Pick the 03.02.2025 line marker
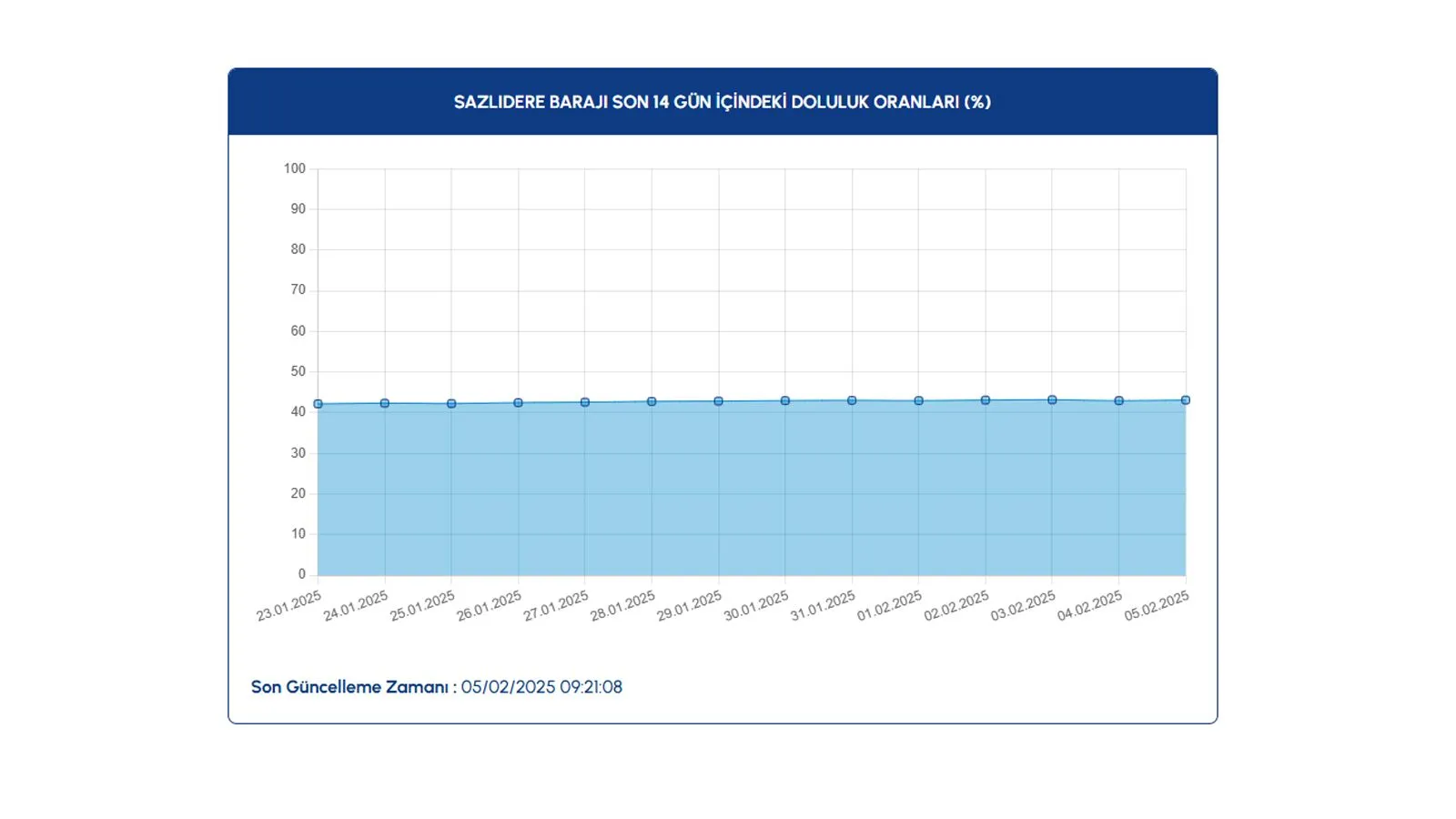The image size is (1456, 819). (1052, 399)
